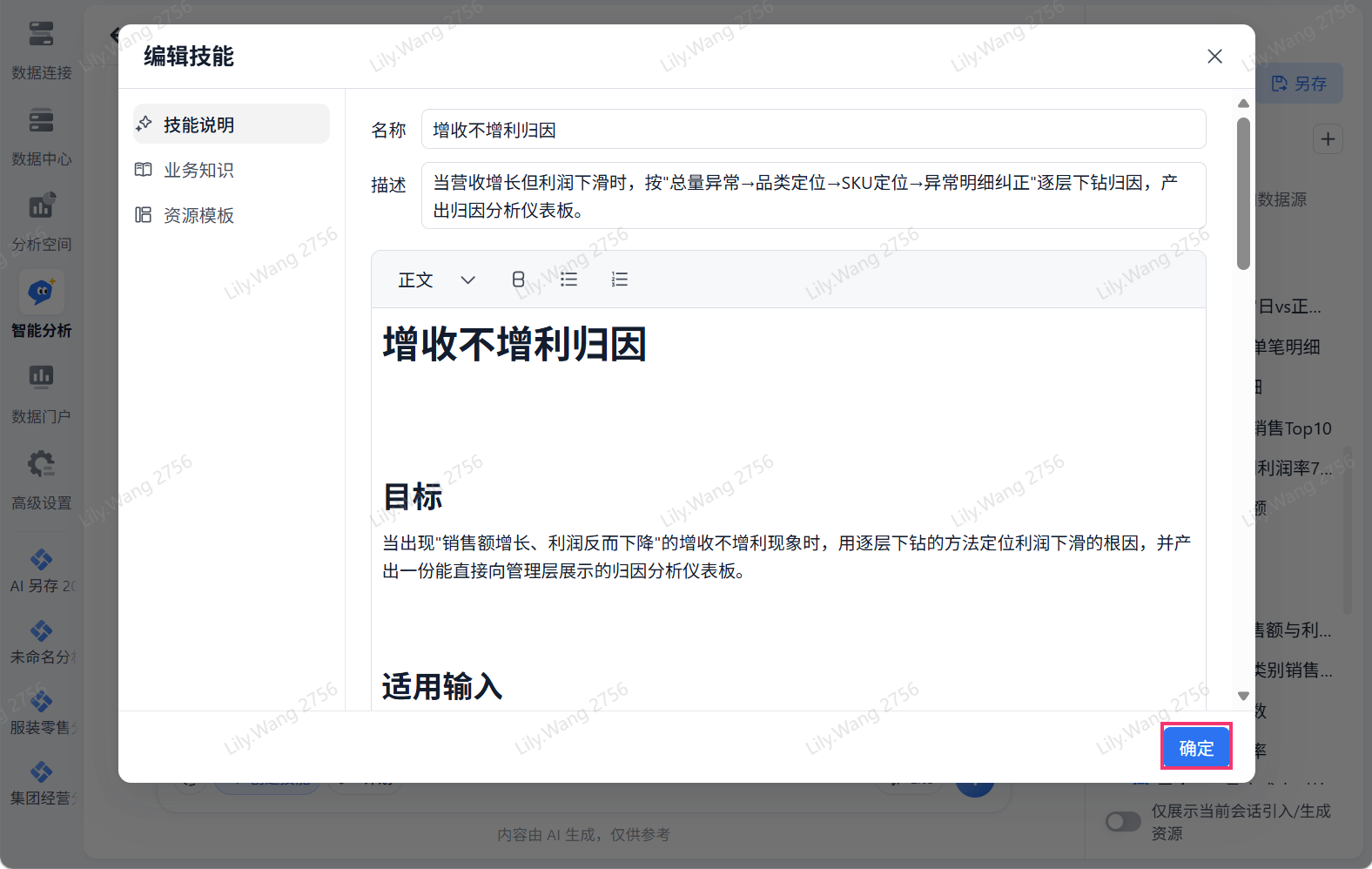Open 高级设置 in the sidebar
Viewport: 1372px width, 869px height.
pyautogui.click(x=41, y=480)
